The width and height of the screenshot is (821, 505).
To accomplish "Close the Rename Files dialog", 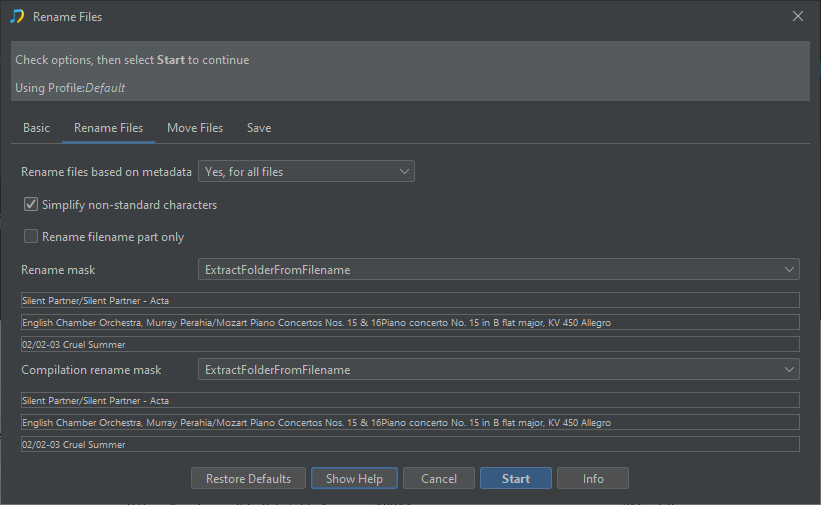I will [797, 16].
